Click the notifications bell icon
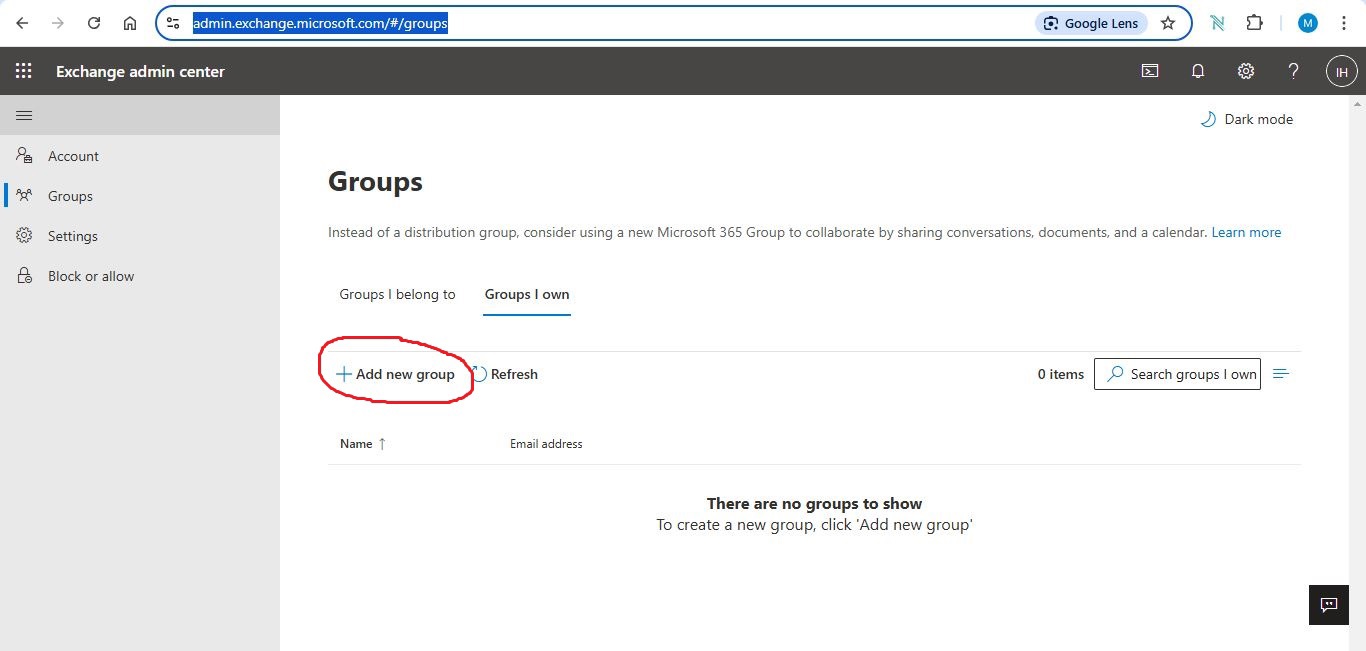Image resolution: width=1366 pixels, height=651 pixels. [1197, 70]
